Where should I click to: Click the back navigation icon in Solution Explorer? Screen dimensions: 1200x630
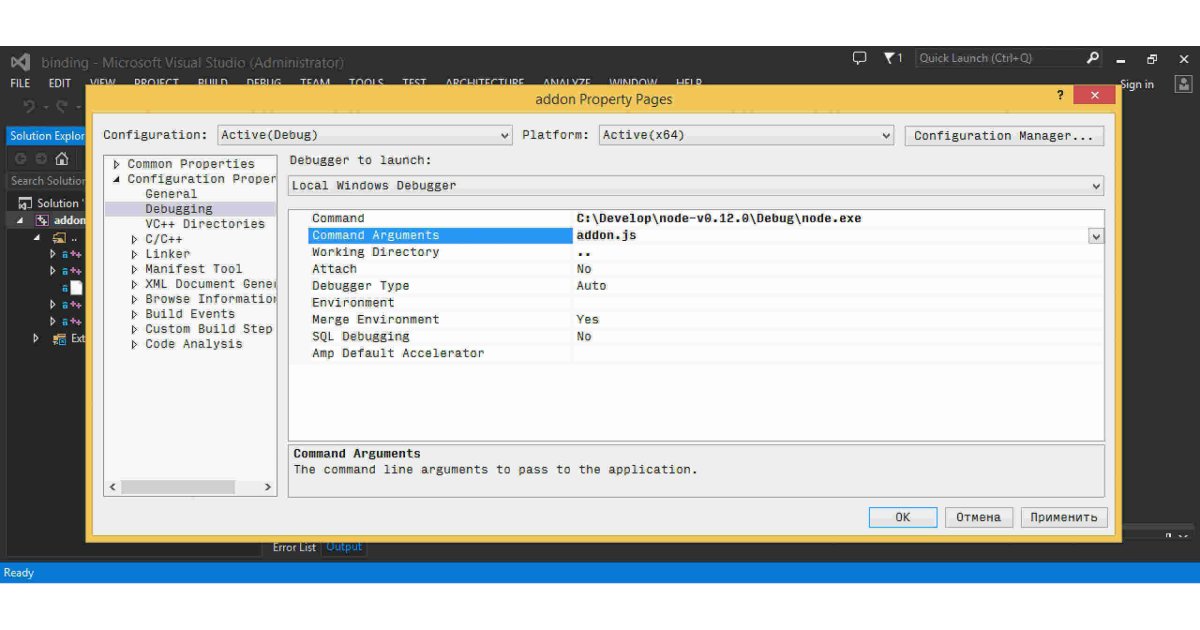(21, 159)
